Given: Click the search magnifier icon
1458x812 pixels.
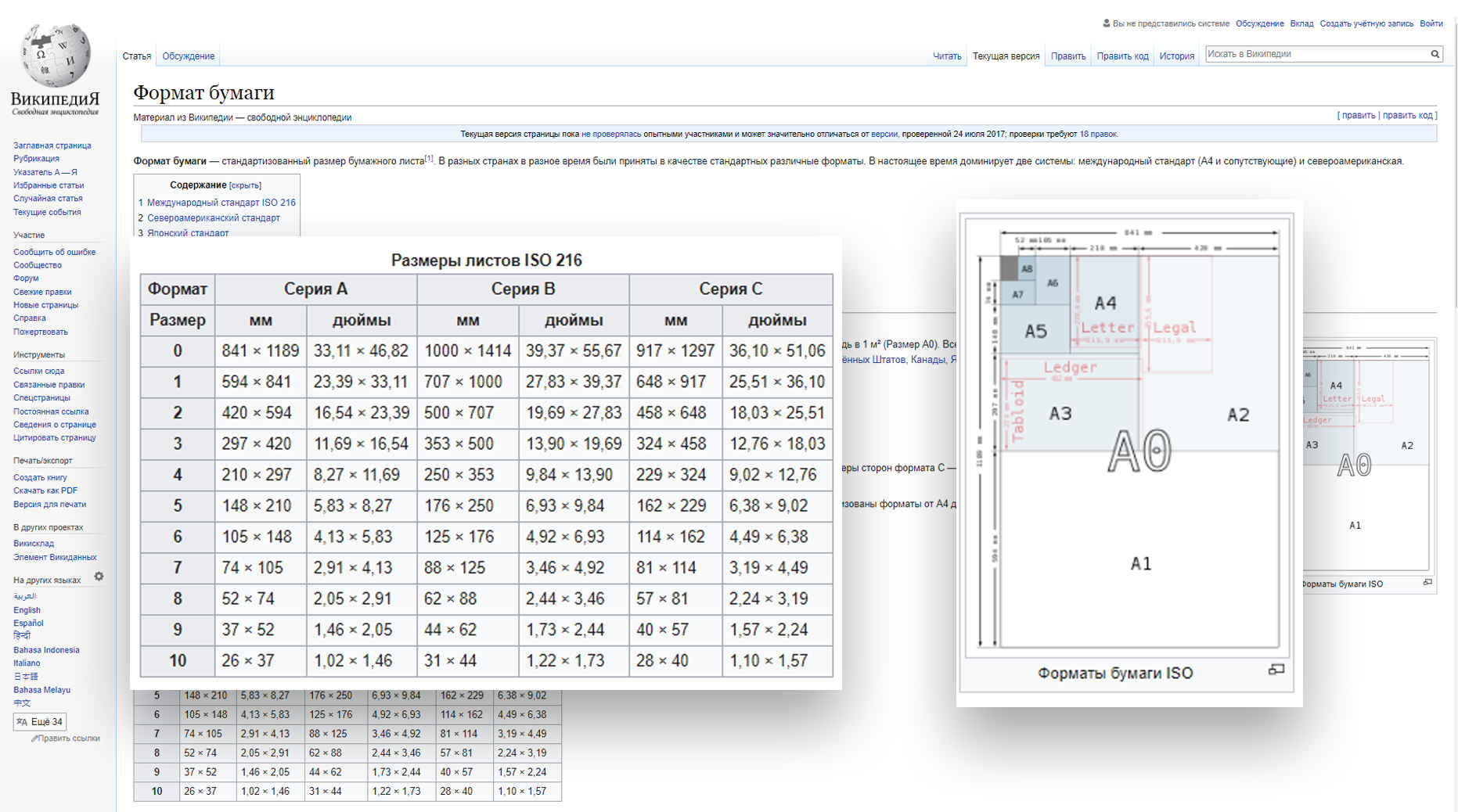Looking at the screenshot, I should [x=1435, y=54].
